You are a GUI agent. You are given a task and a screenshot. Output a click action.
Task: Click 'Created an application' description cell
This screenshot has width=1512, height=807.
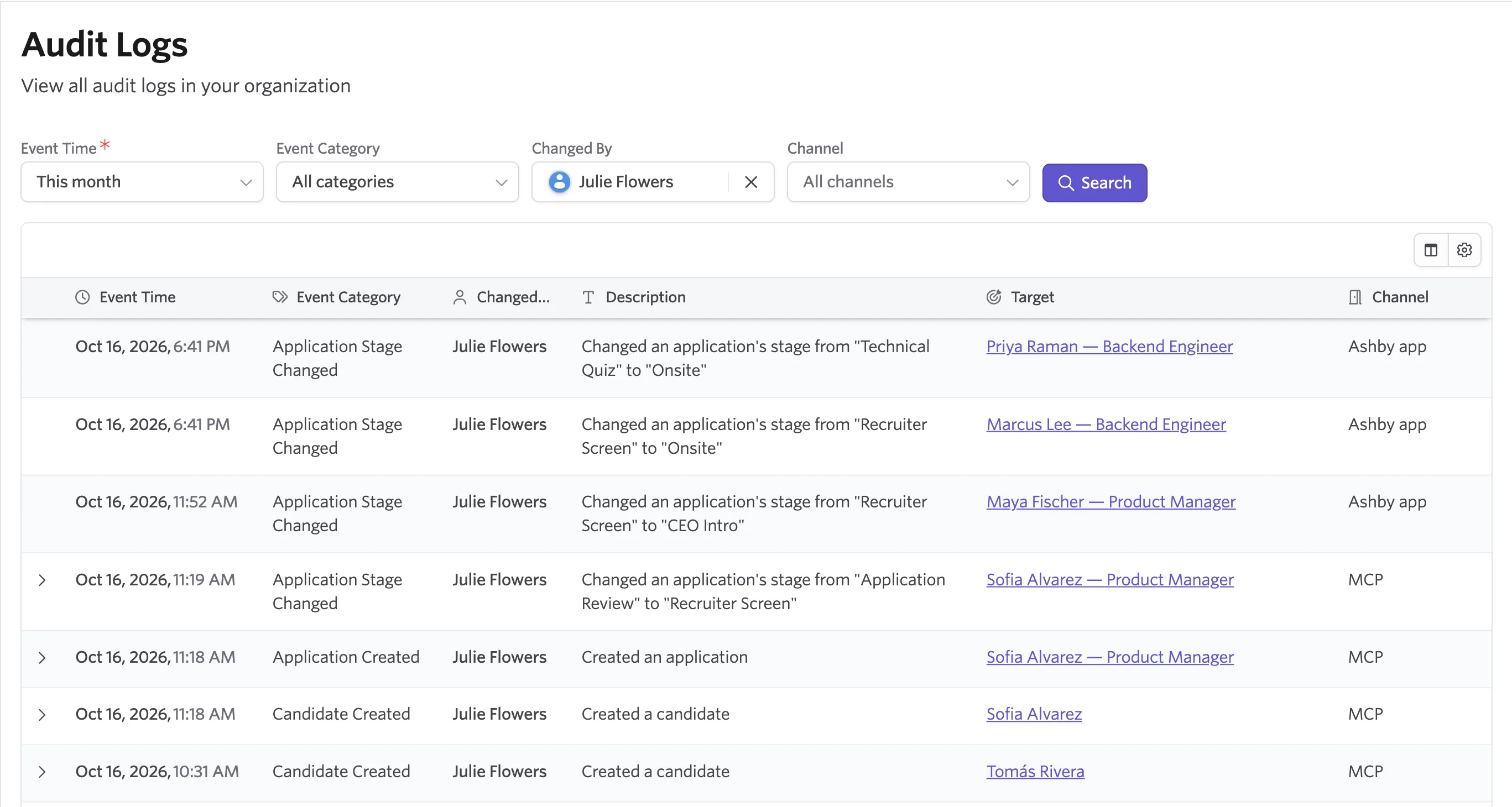click(x=664, y=657)
